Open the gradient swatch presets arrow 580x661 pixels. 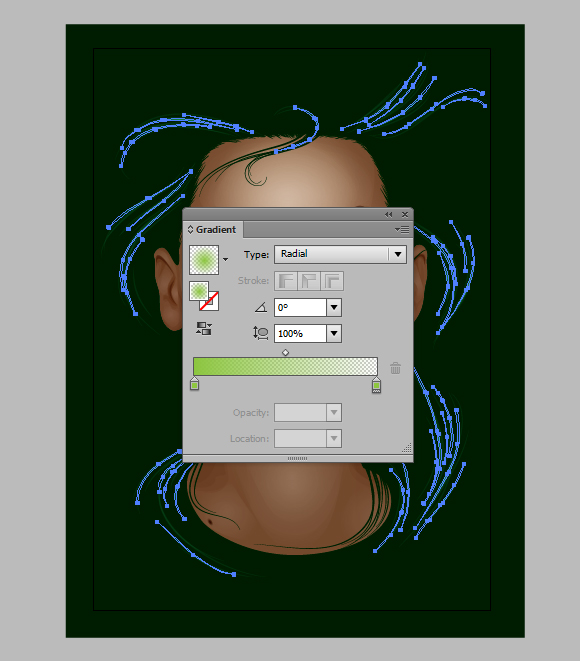pos(226,259)
